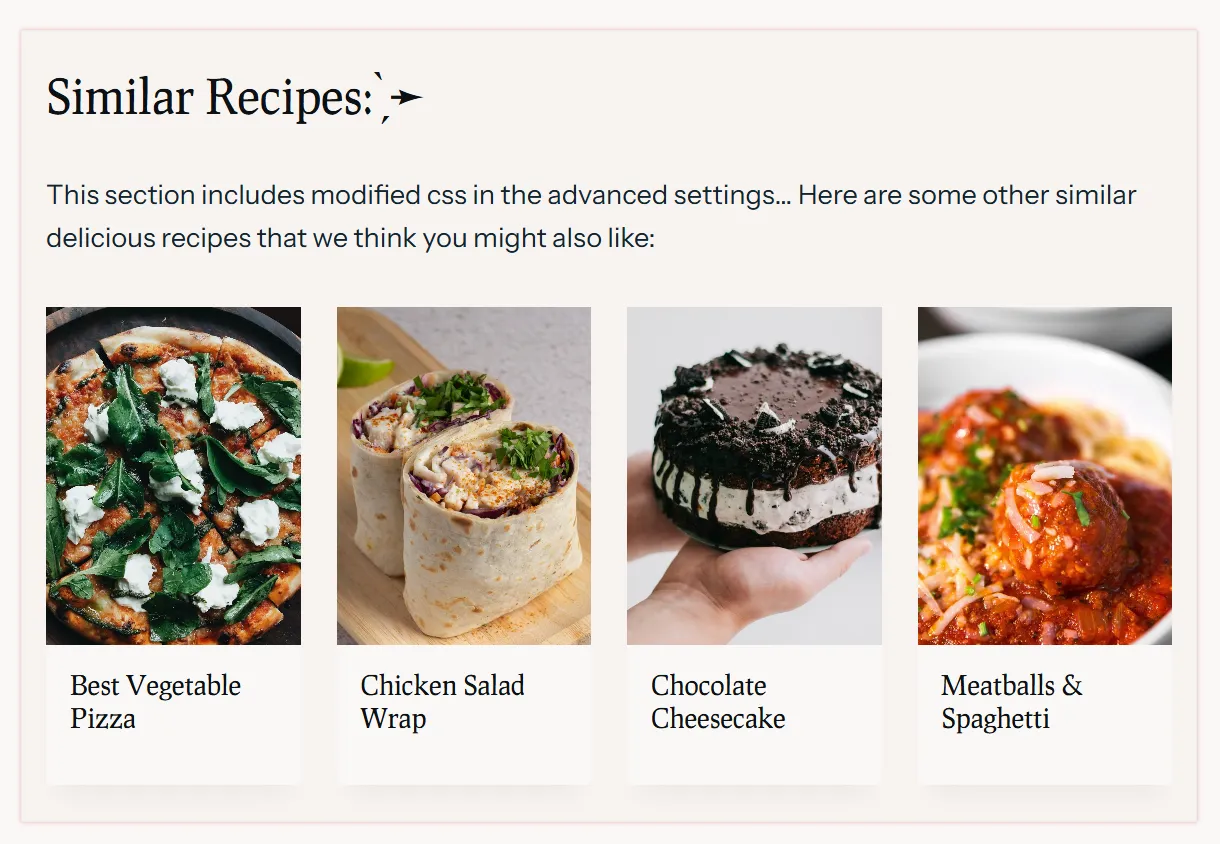Open the meatballs and spaghetti photo
Viewport: 1220px width, 844px height.
(x=1045, y=476)
